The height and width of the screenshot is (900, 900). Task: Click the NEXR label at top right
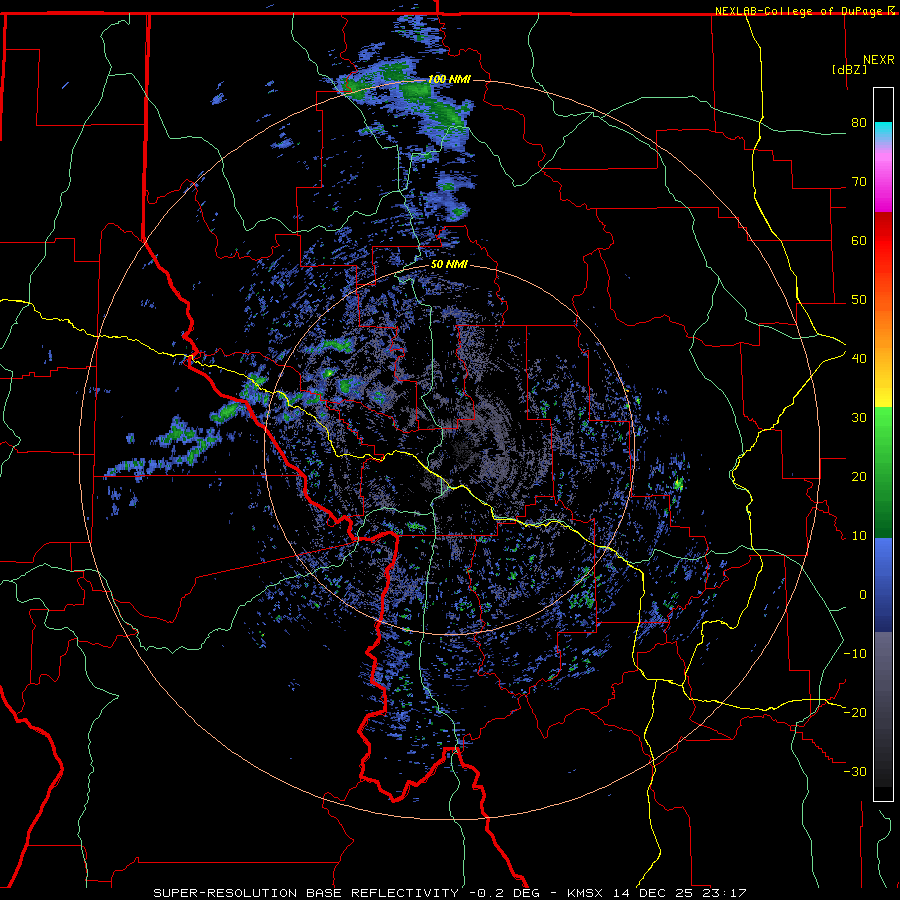click(879, 60)
